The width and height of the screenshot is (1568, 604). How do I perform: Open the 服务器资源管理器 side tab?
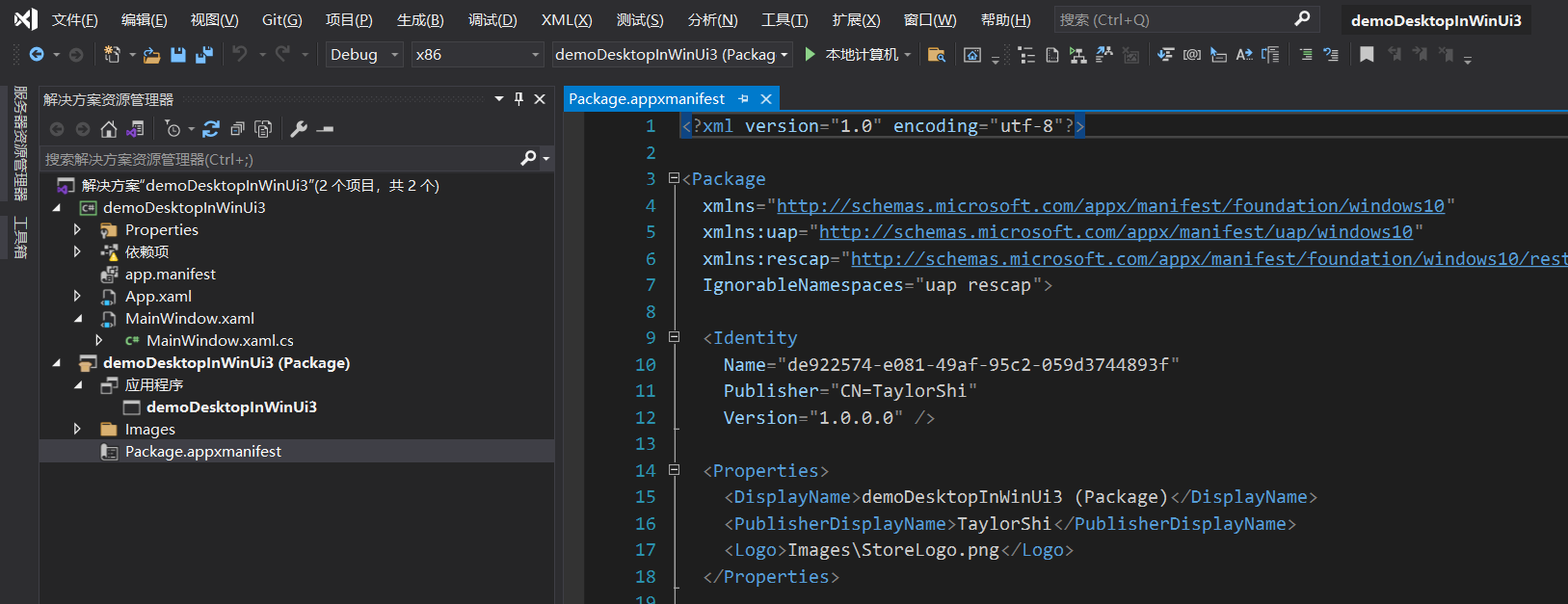pos(19,143)
